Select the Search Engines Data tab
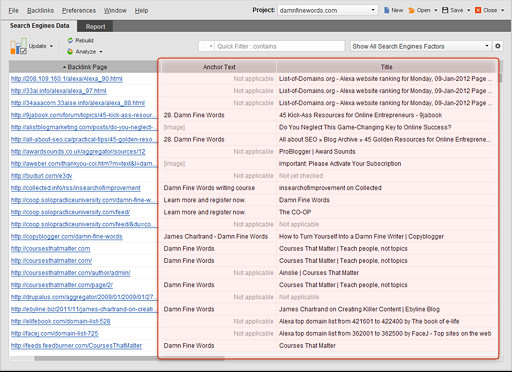Screen dimensions: 512x372 pos(39,26)
